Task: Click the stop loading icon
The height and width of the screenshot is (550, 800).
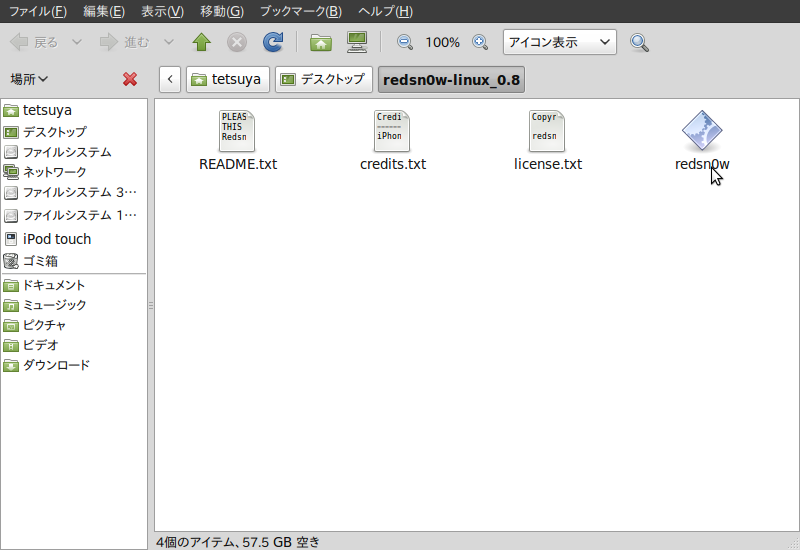Action: click(237, 42)
